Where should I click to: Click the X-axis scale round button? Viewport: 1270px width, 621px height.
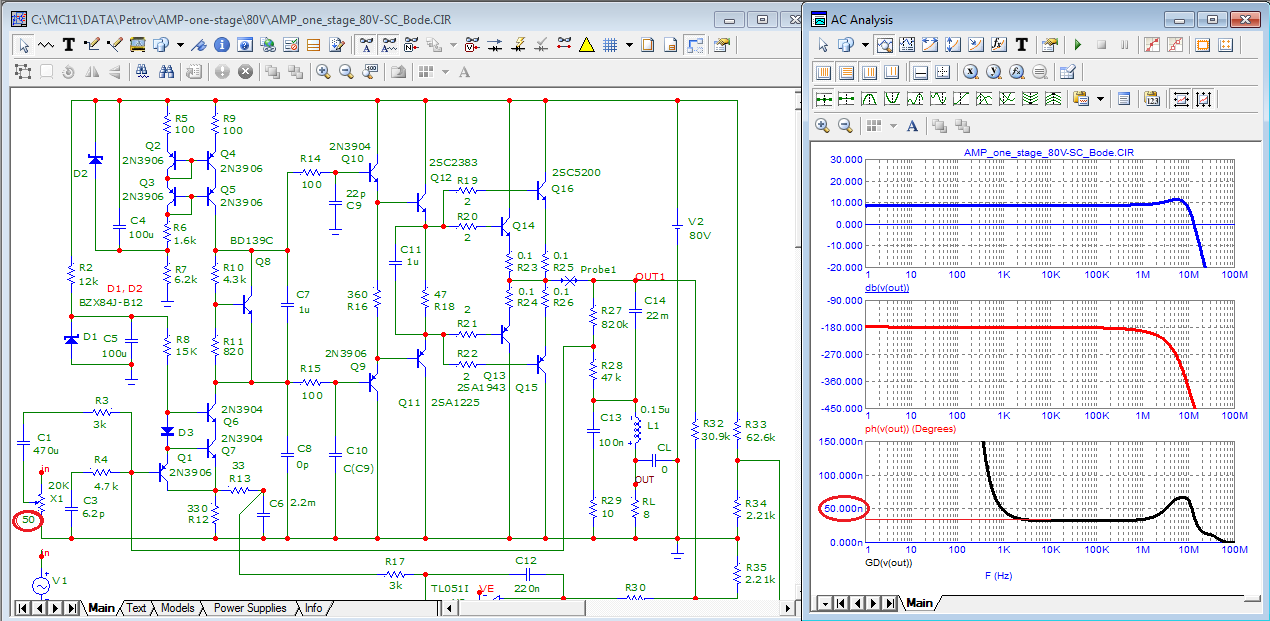pyautogui.click(x=970, y=72)
